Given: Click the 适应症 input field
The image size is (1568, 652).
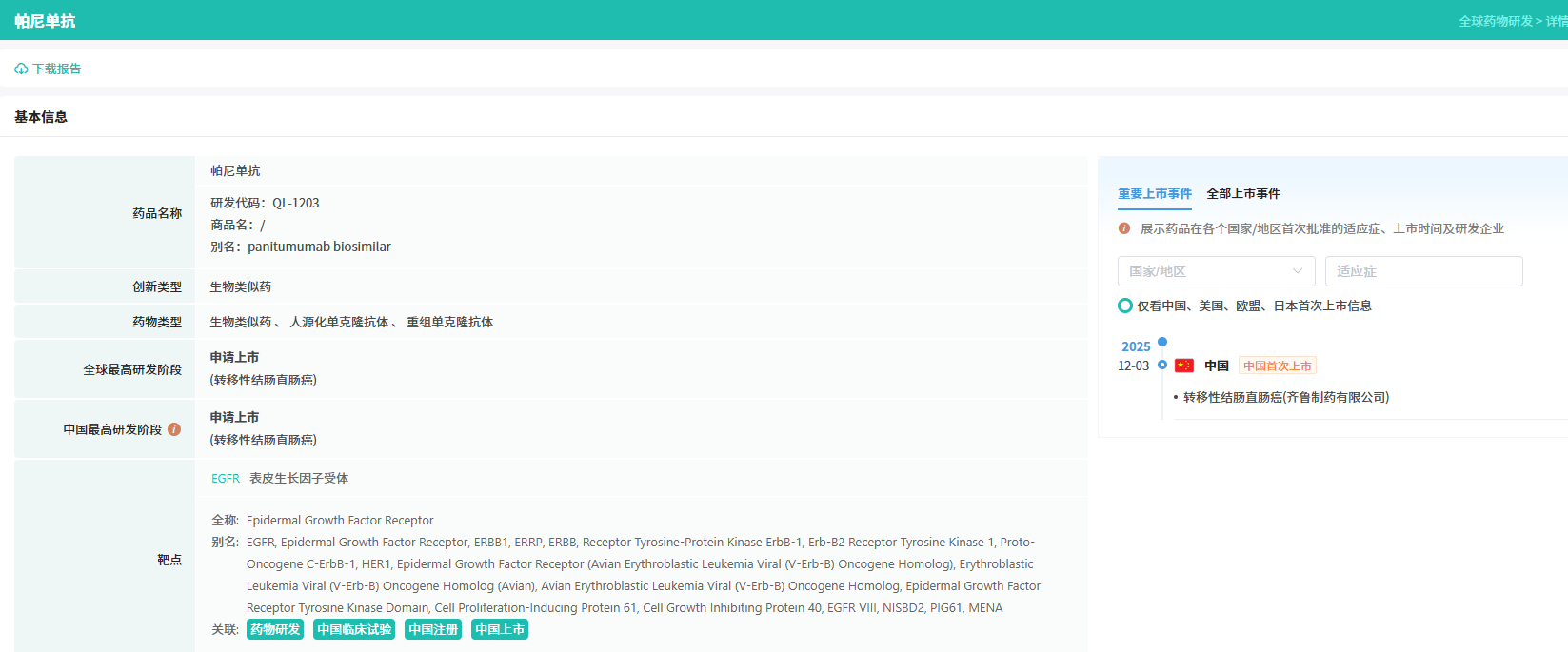Looking at the screenshot, I should [1423, 271].
